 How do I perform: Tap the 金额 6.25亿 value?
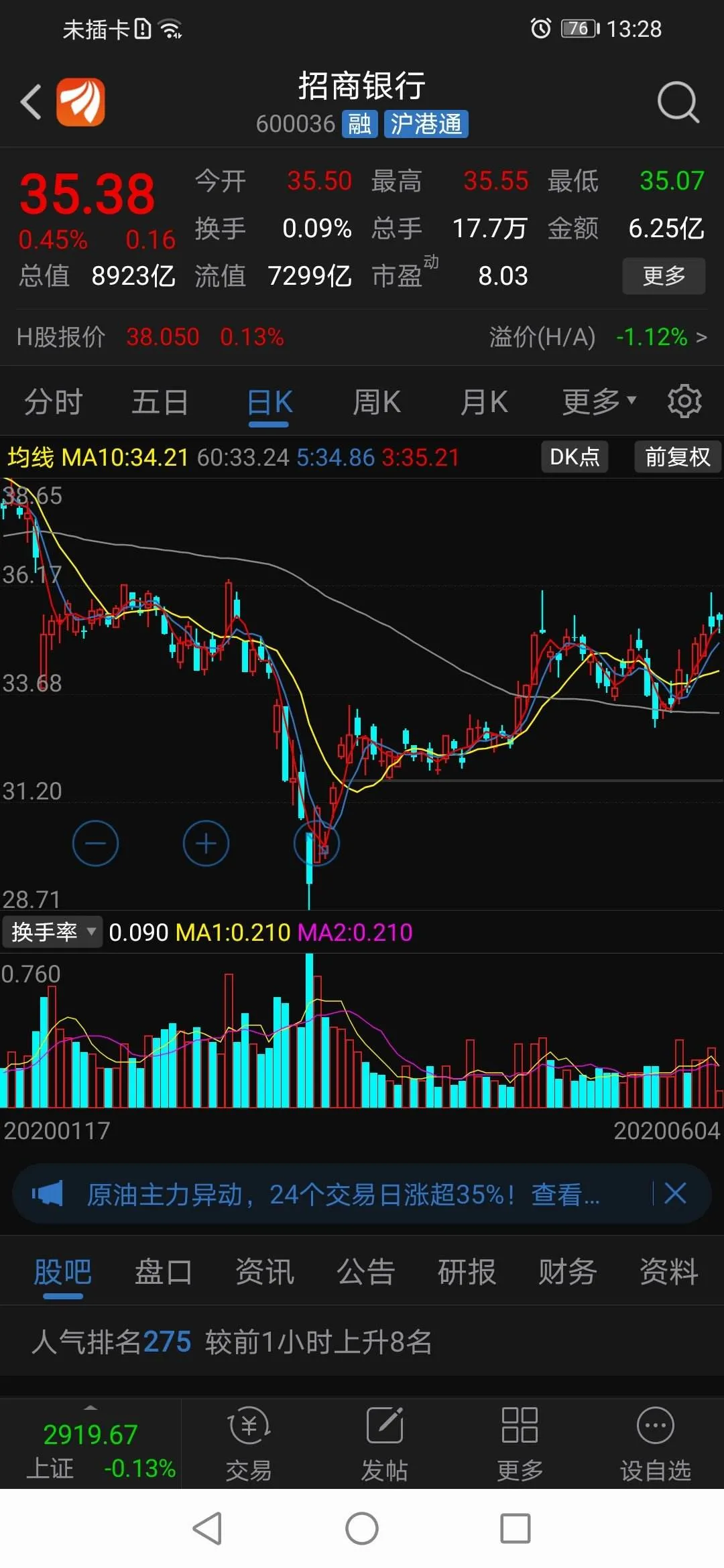[x=666, y=228]
